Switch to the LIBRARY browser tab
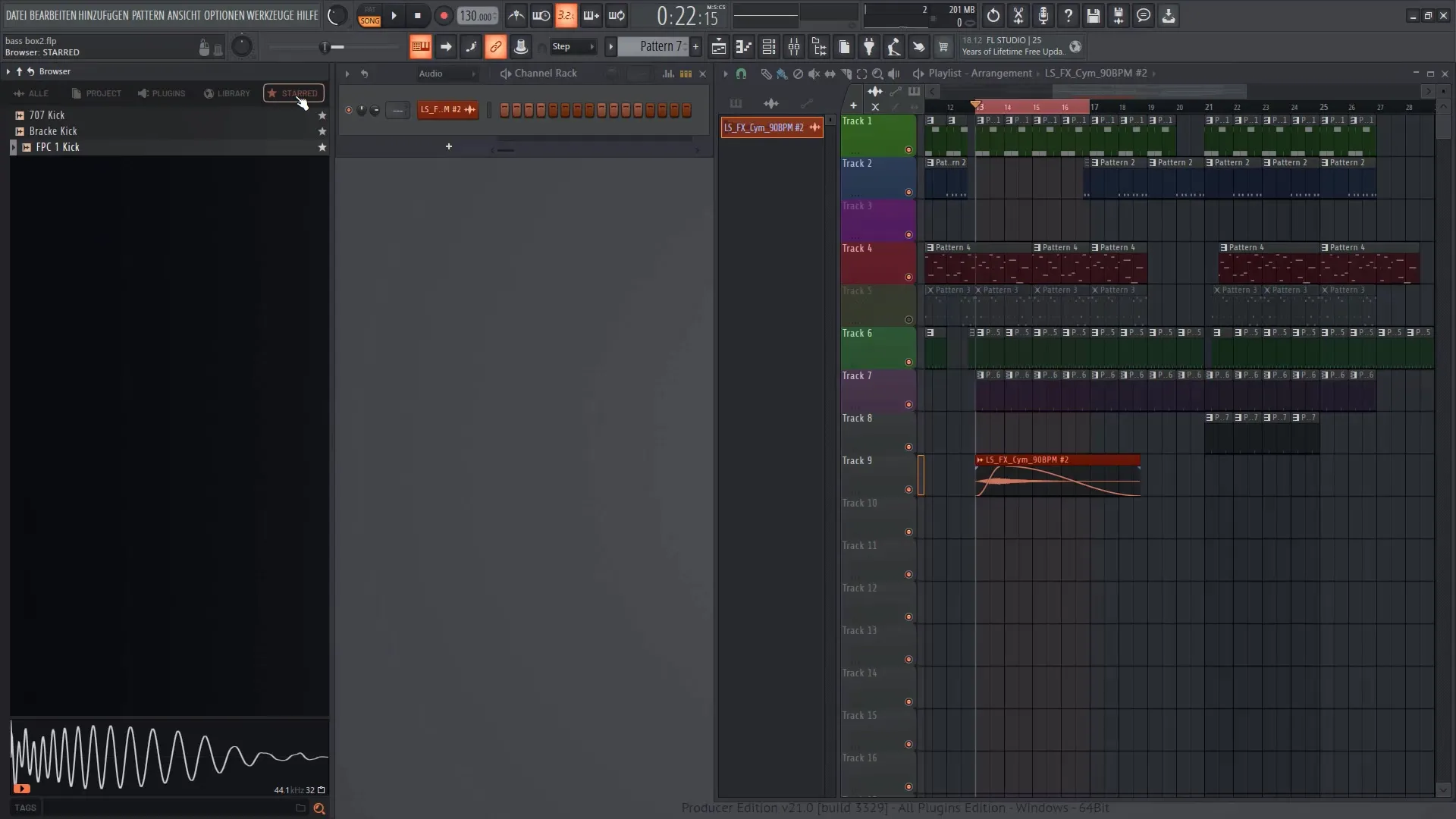This screenshot has width=1456, height=819. [227, 93]
